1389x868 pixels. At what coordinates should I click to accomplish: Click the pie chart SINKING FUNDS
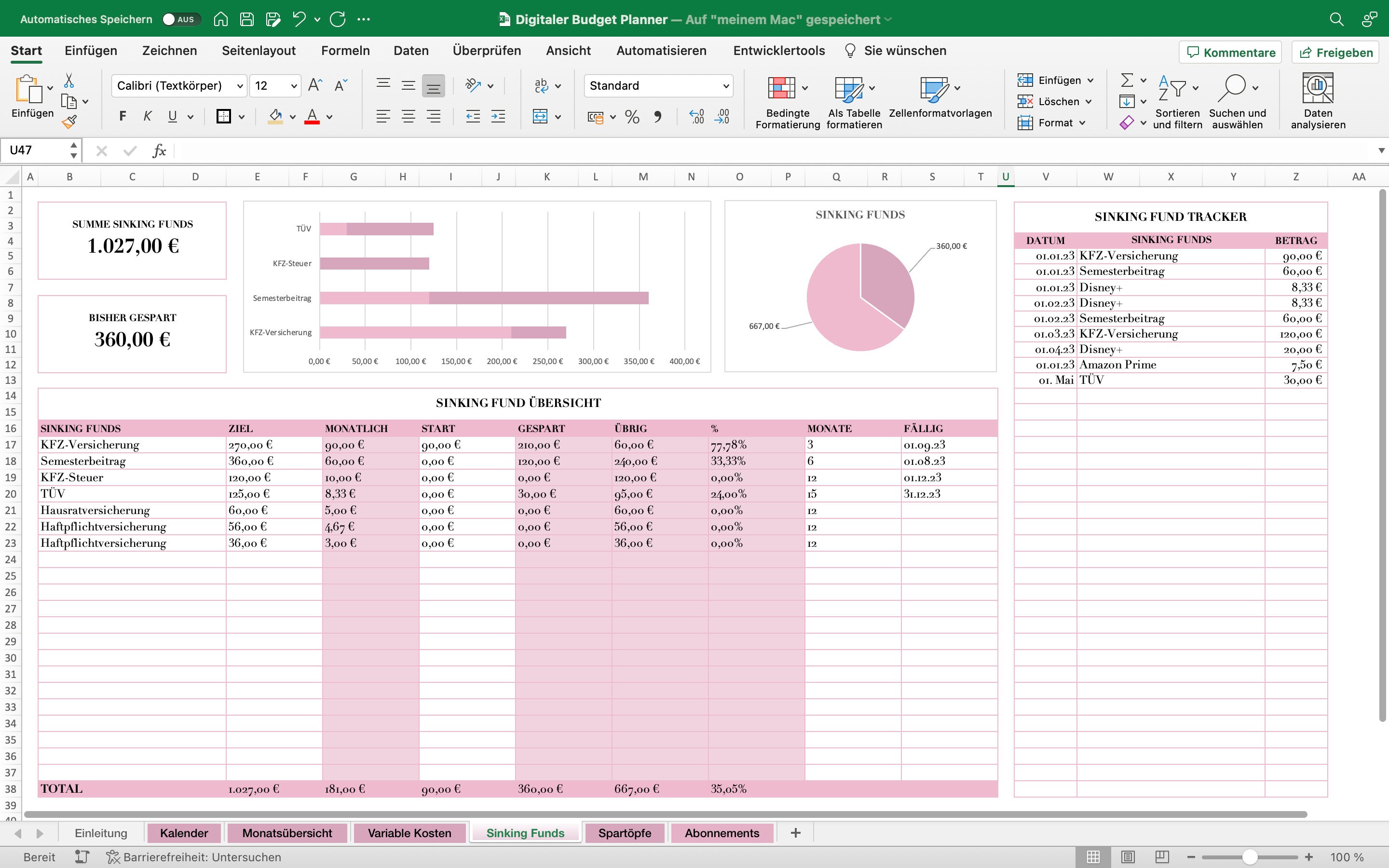tap(860, 286)
